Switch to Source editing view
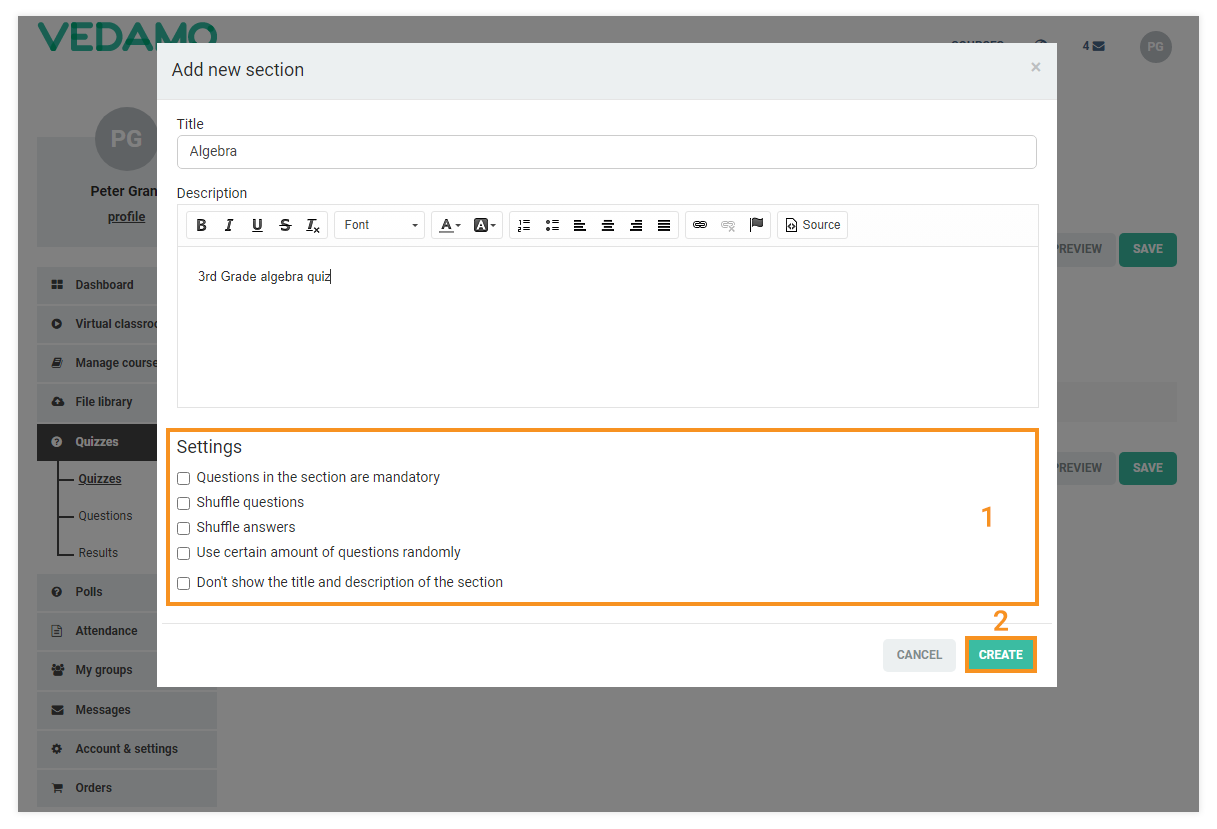 tap(812, 225)
